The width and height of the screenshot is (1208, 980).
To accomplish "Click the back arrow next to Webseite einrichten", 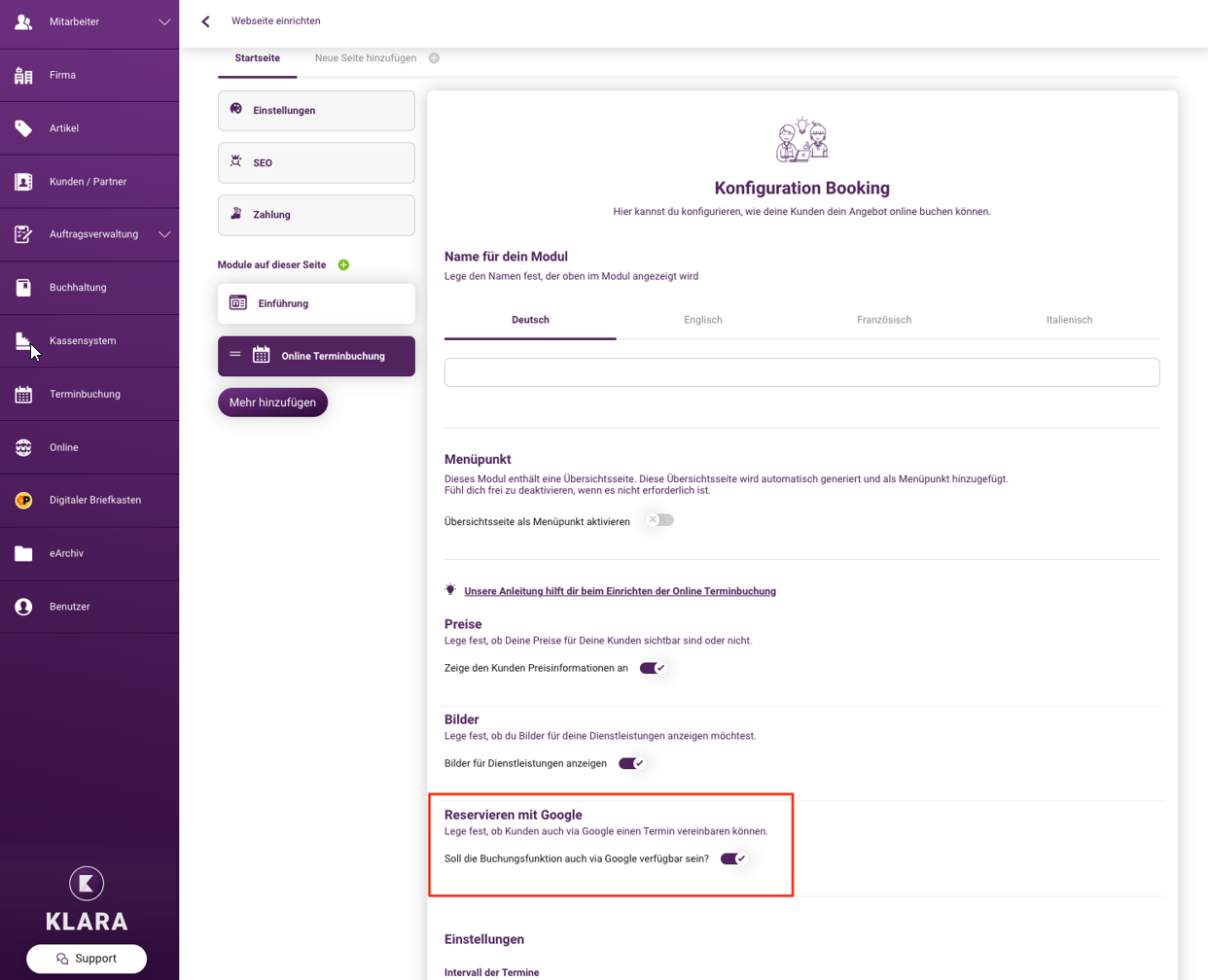I will pyautogui.click(x=205, y=21).
